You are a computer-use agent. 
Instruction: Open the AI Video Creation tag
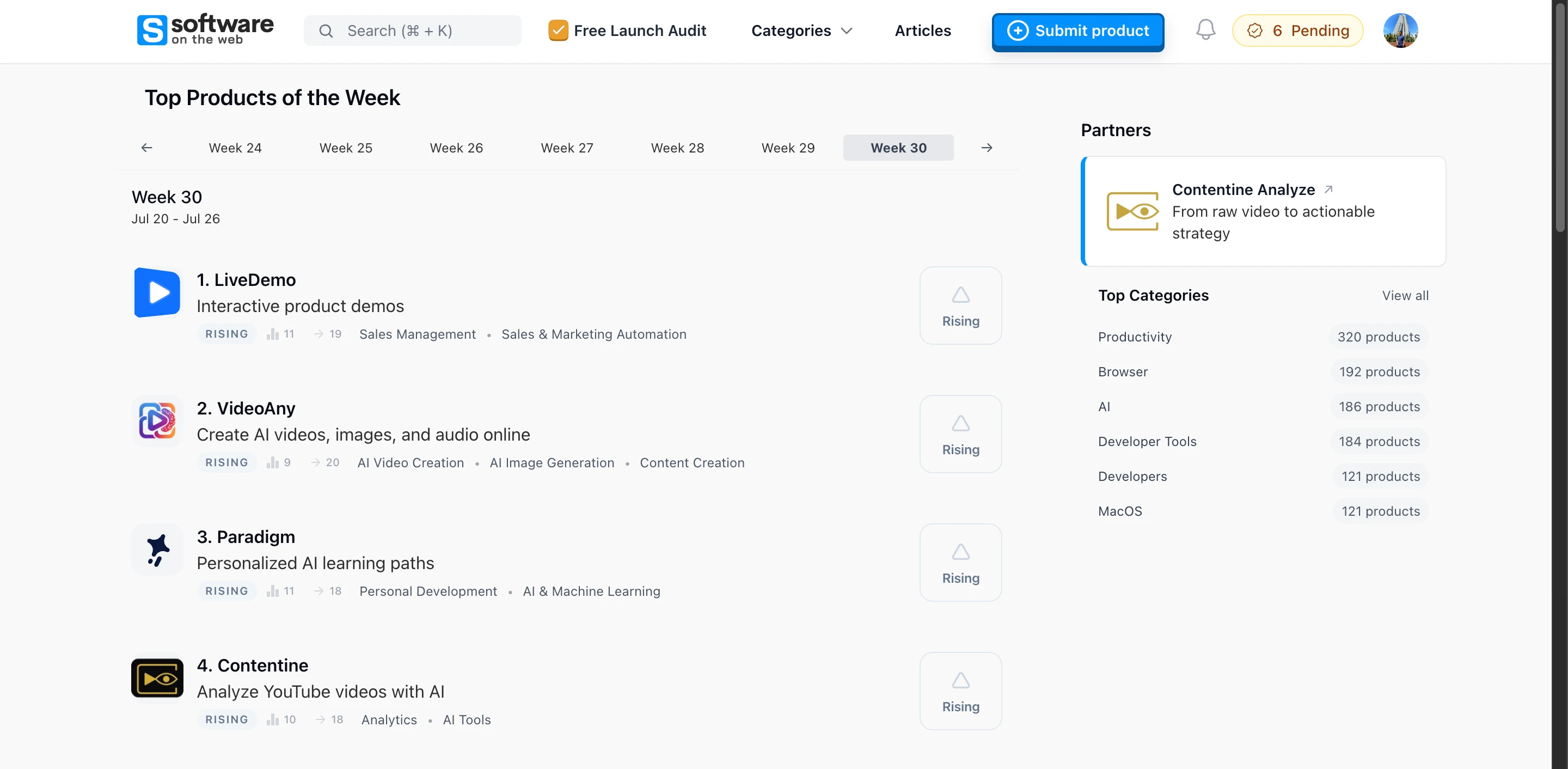411,462
